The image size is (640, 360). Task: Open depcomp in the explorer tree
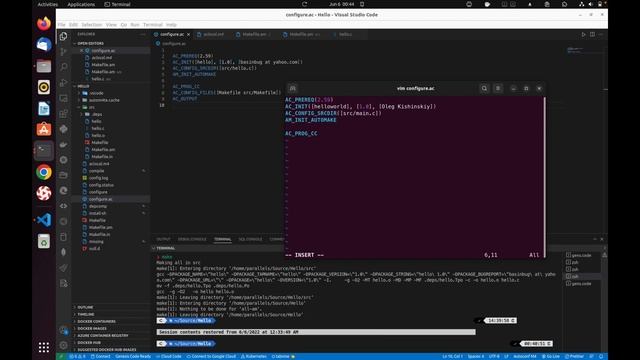click(98, 206)
